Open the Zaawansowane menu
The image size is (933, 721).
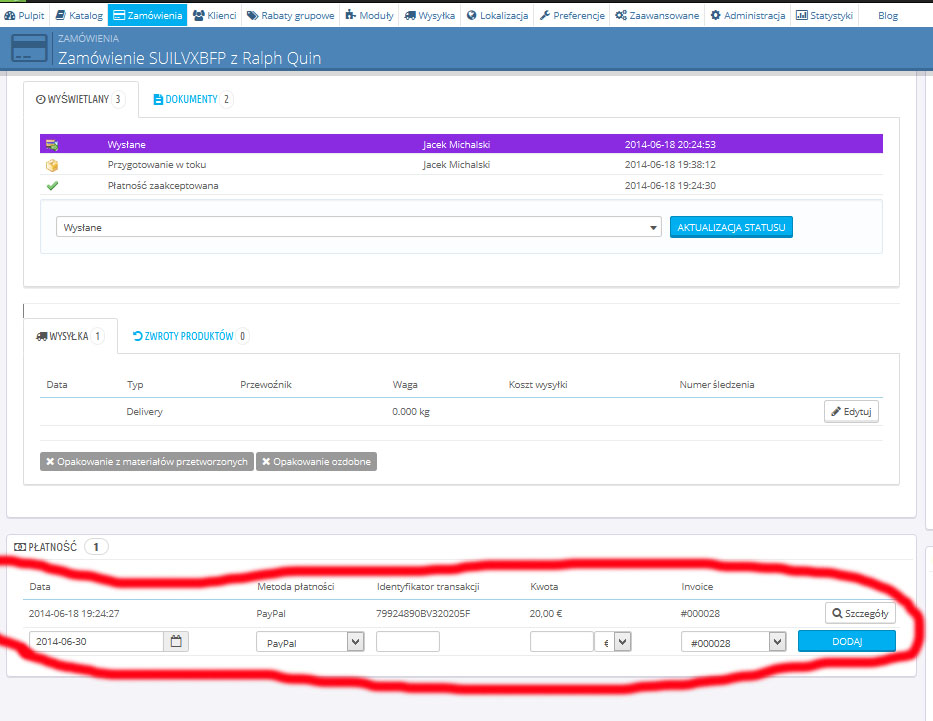[x=658, y=15]
